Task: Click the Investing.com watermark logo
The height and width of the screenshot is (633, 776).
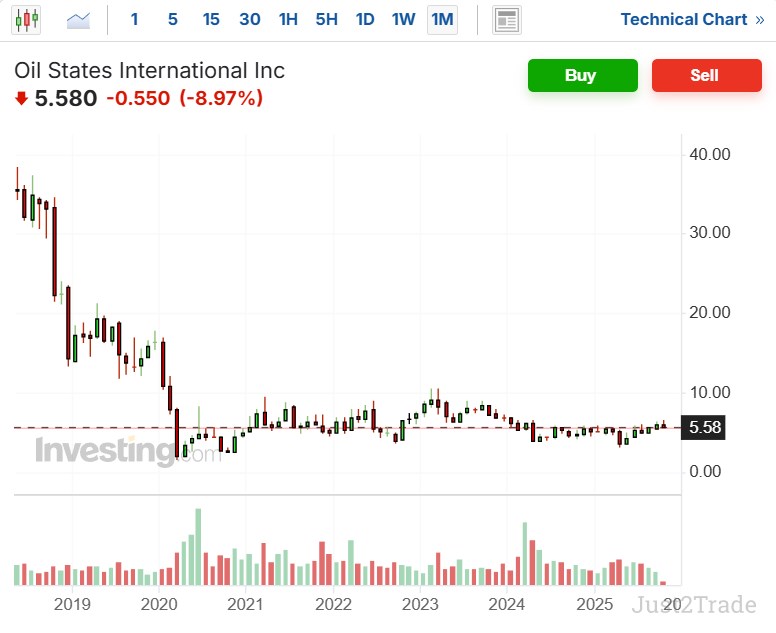Action: tap(127, 451)
